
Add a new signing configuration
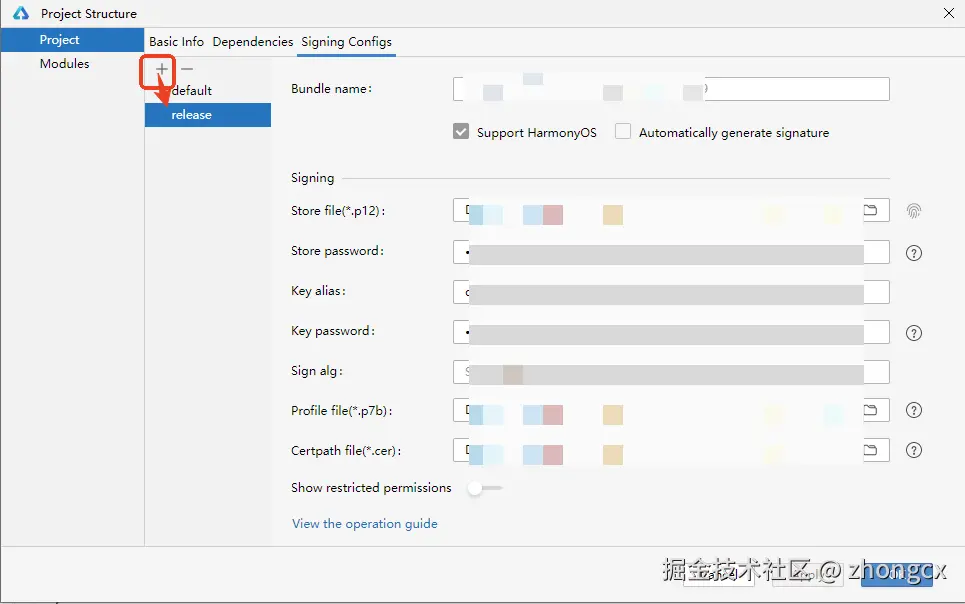pos(162,69)
